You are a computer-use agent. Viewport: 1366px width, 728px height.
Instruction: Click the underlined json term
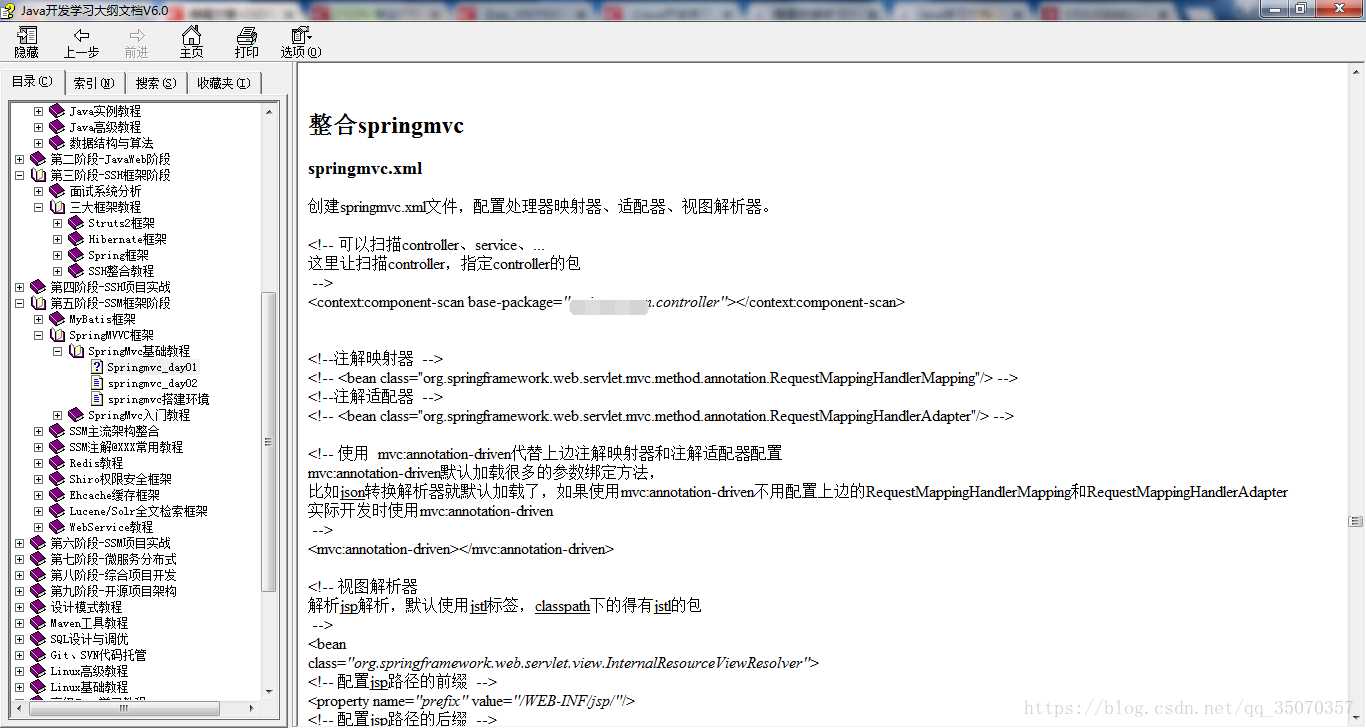click(353, 492)
